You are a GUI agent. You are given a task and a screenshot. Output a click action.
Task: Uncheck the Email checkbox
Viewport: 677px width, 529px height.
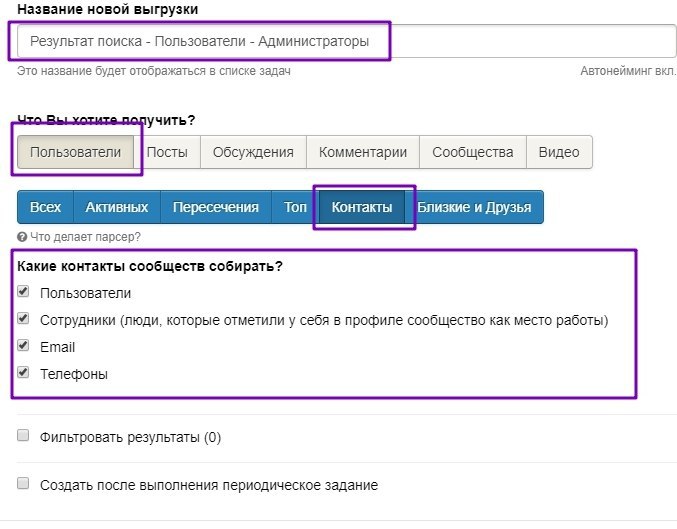point(23,346)
